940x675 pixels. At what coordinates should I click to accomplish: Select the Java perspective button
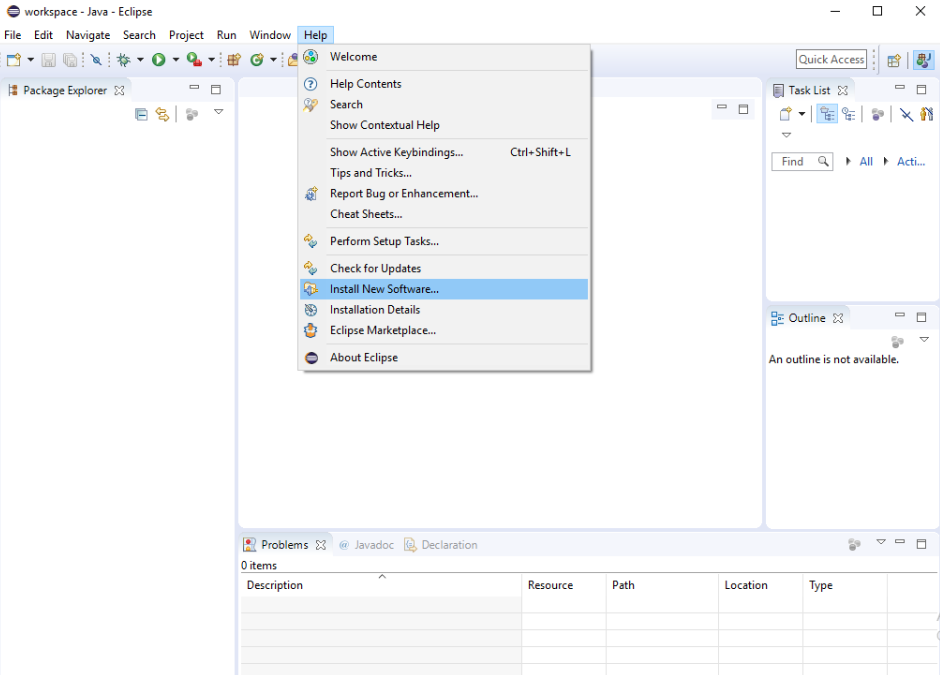(x=924, y=60)
